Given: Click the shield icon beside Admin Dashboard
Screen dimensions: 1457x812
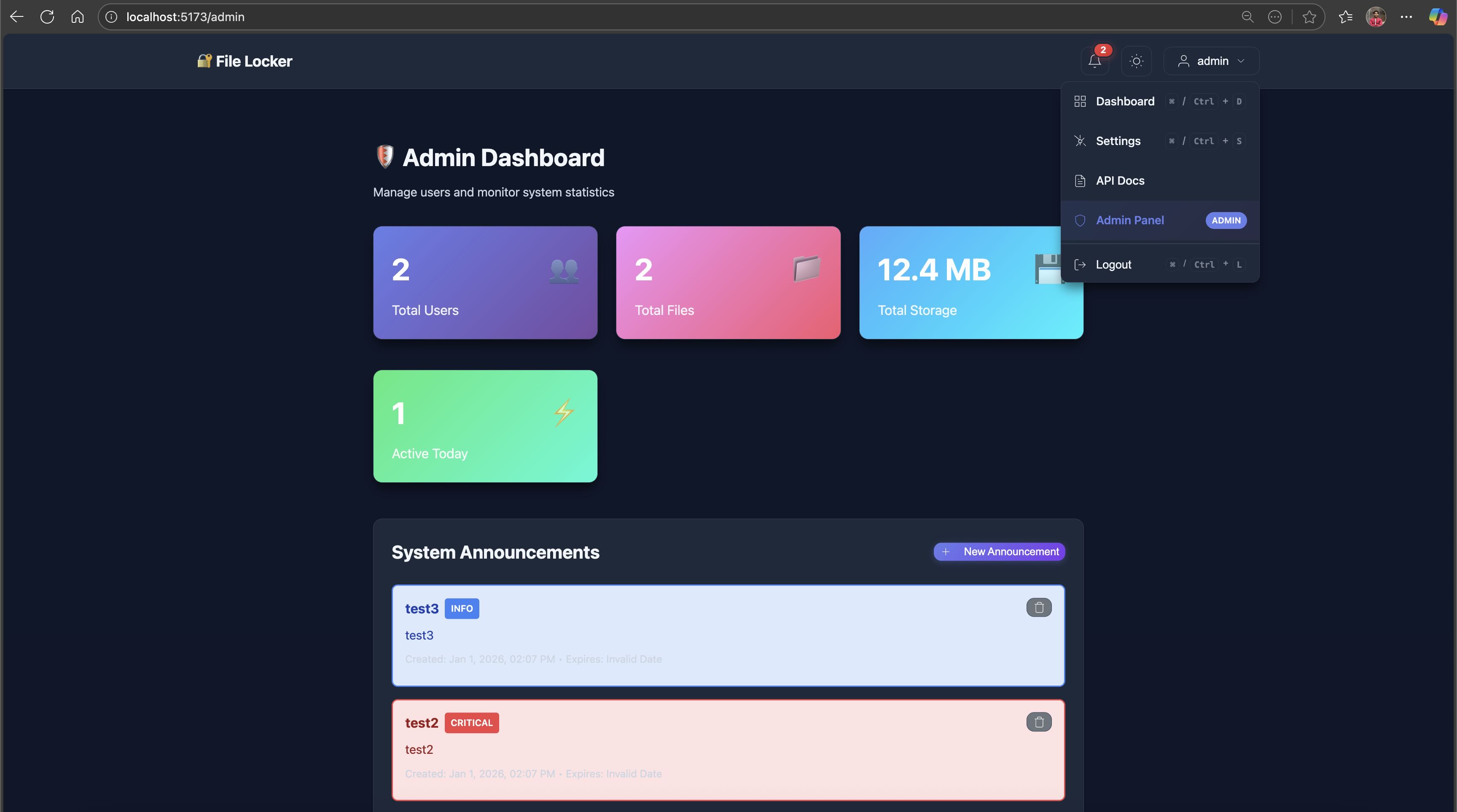Looking at the screenshot, I should (x=384, y=157).
